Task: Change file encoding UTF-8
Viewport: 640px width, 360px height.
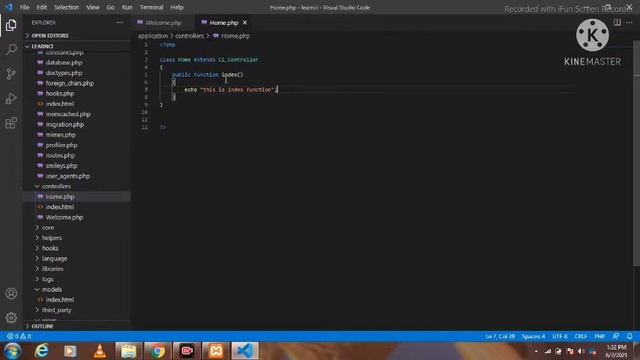Action: click(x=560, y=336)
